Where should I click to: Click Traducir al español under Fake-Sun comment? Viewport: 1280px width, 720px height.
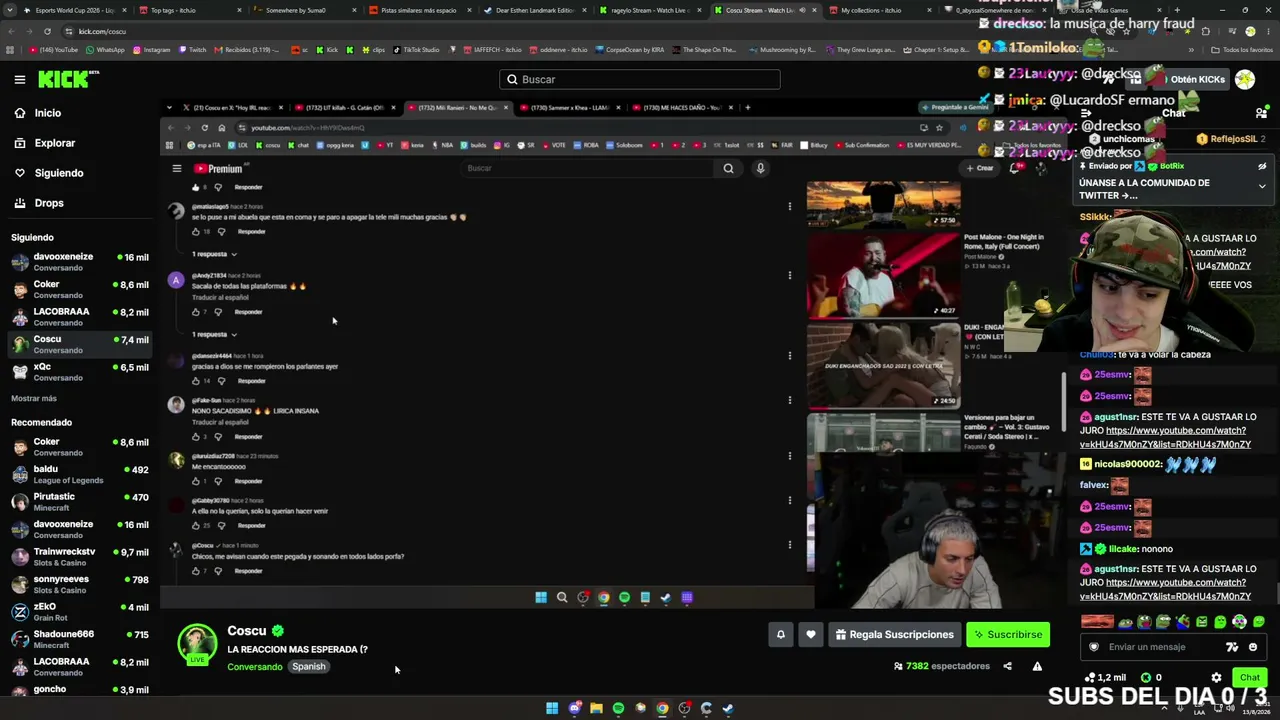click(220, 422)
